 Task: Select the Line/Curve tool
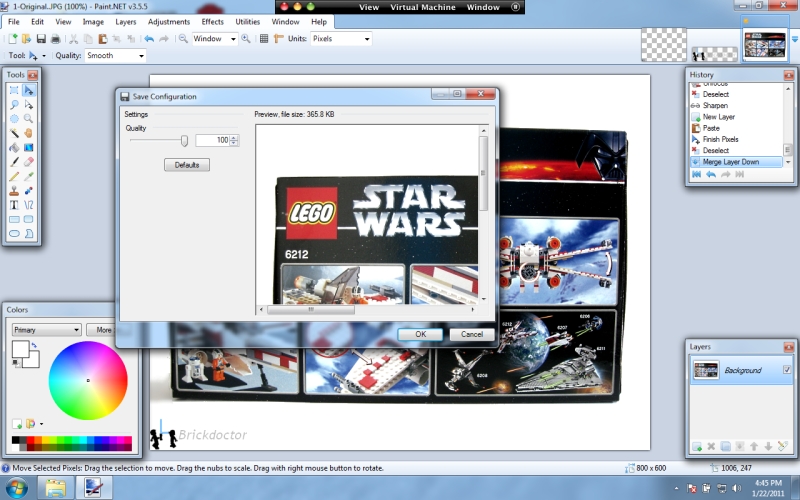29,205
